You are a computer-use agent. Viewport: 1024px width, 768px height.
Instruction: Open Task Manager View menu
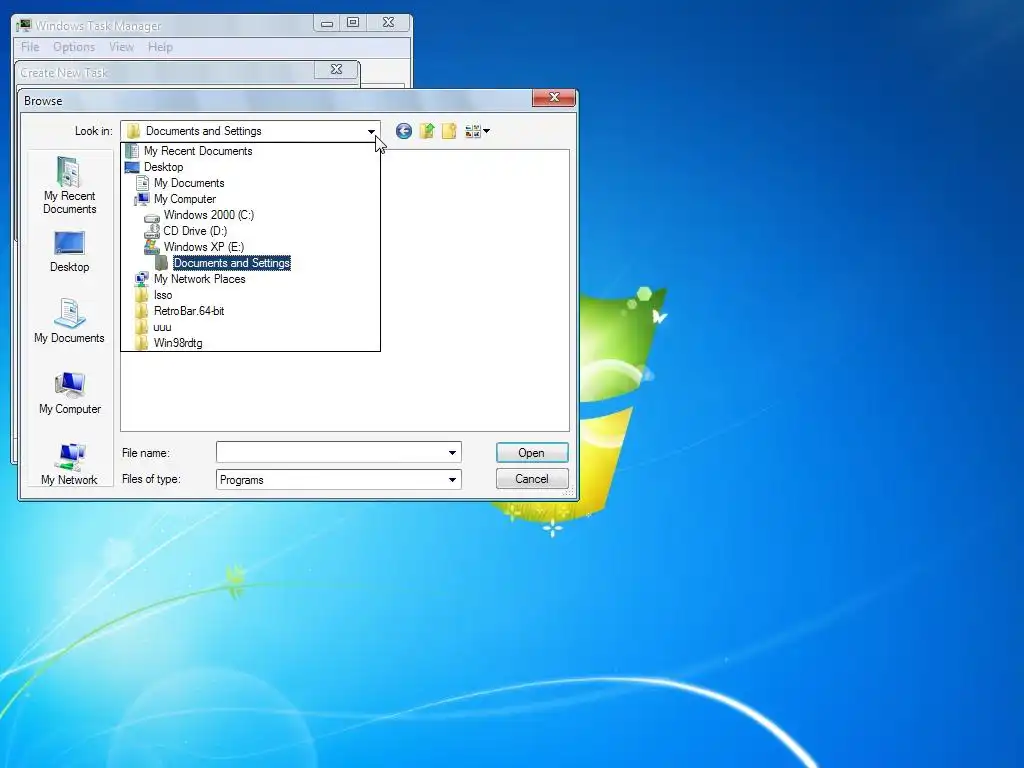tap(121, 47)
